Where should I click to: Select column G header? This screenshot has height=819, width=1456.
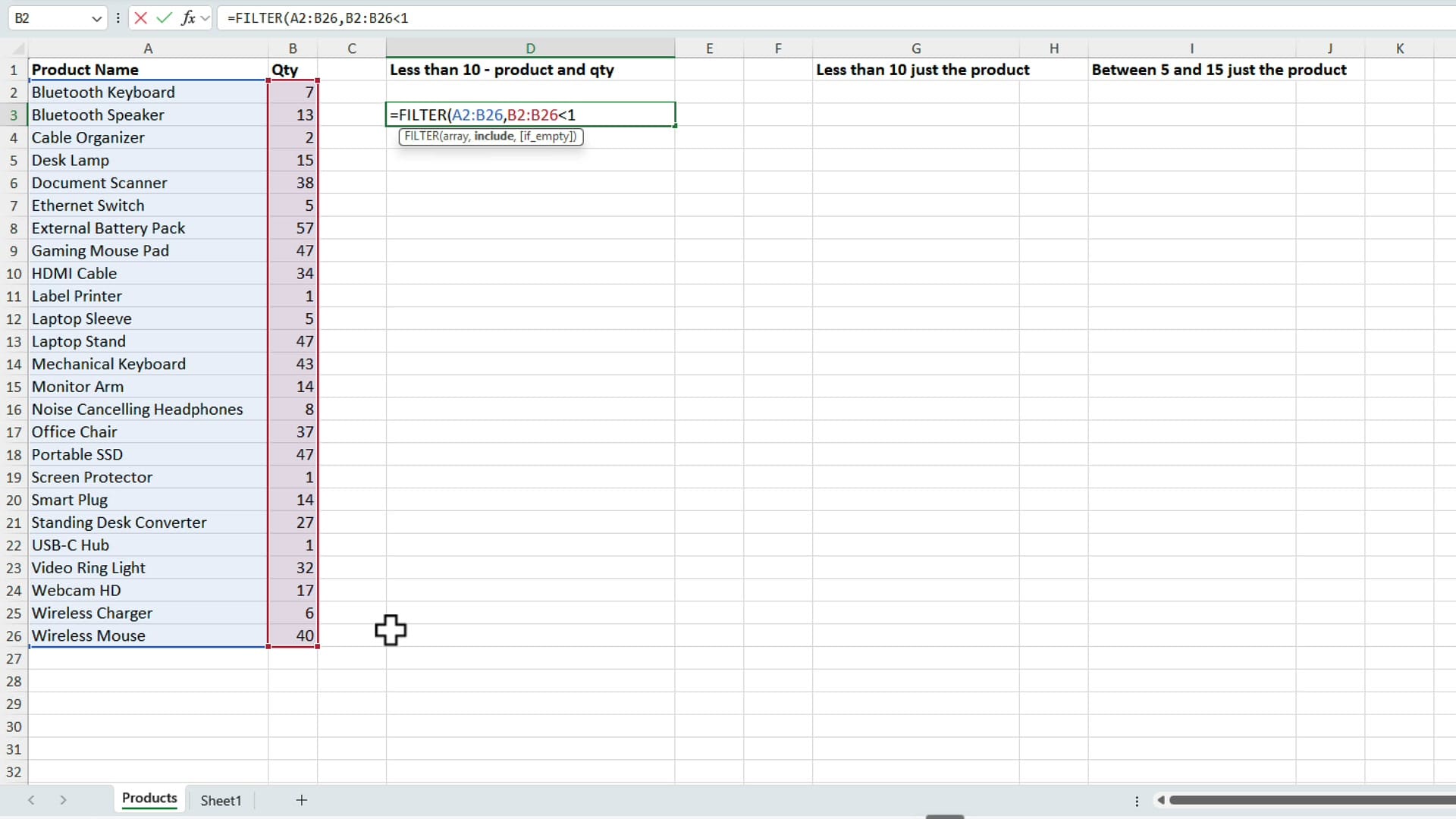916,49
